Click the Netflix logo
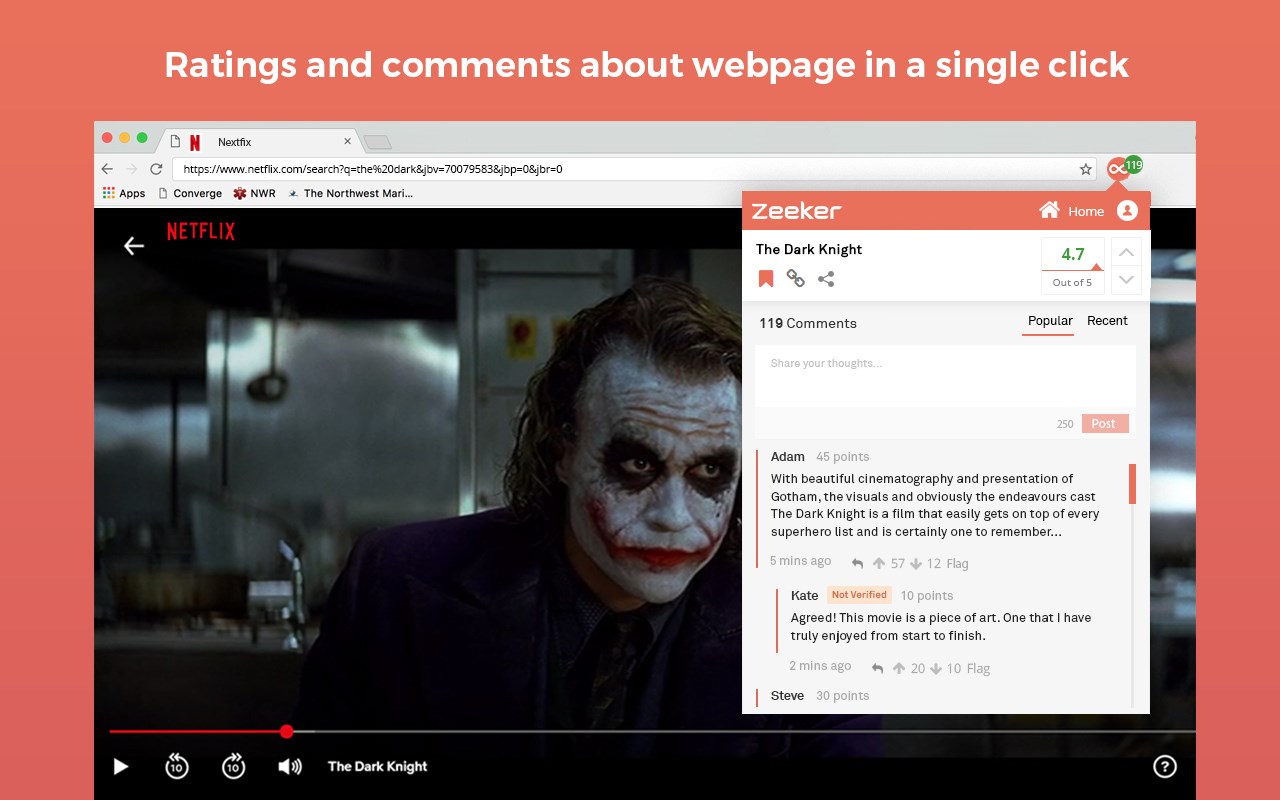 coord(201,231)
